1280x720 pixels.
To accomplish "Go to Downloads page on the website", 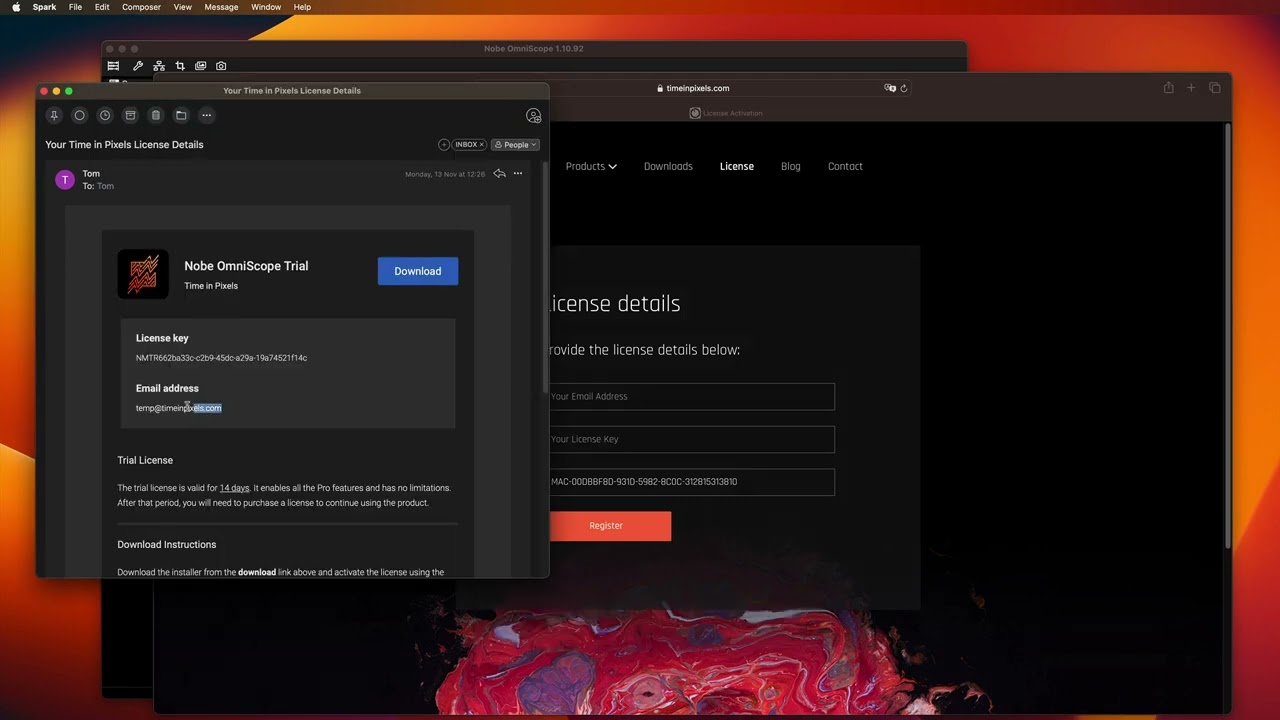I will [x=668, y=166].
